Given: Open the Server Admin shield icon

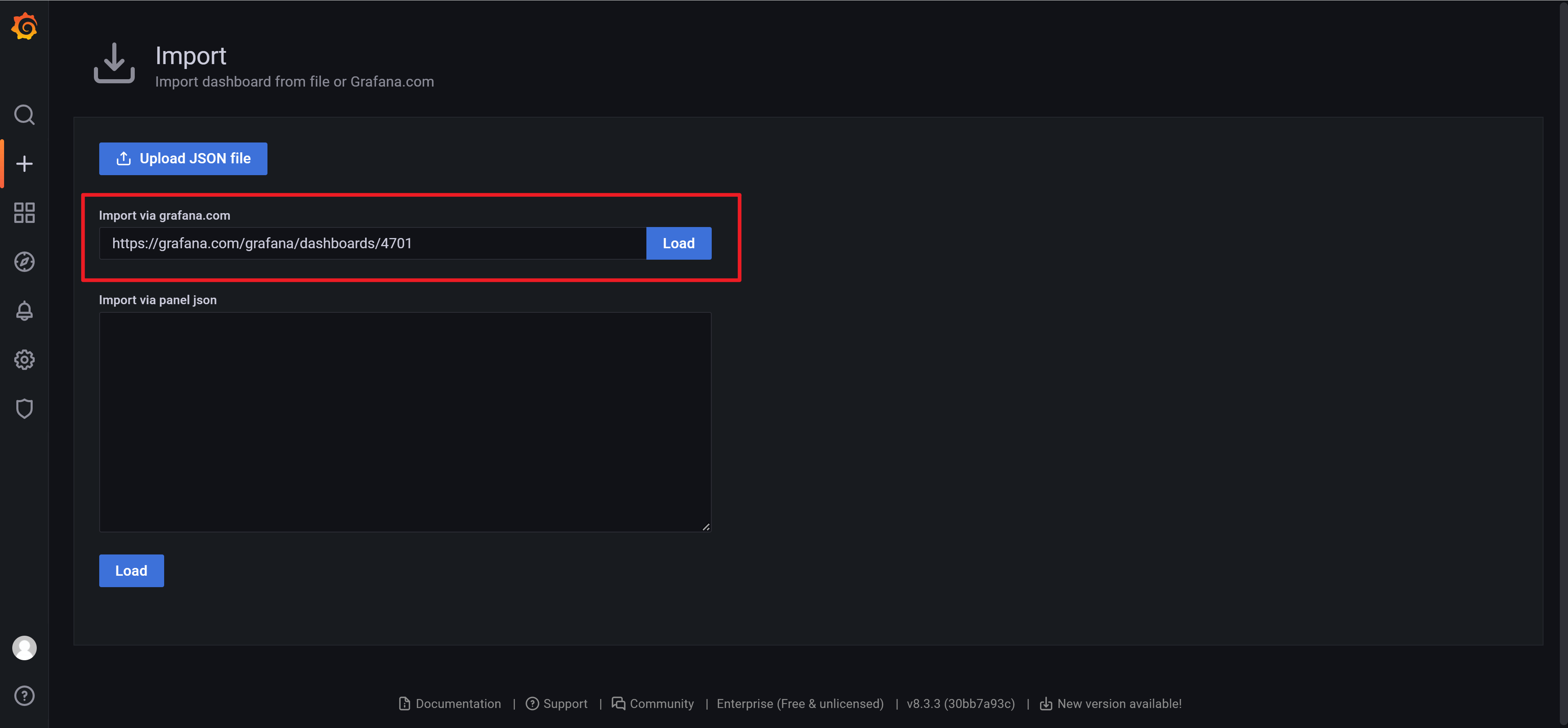Looking at the screenshot, I should [x=24, y=408].
